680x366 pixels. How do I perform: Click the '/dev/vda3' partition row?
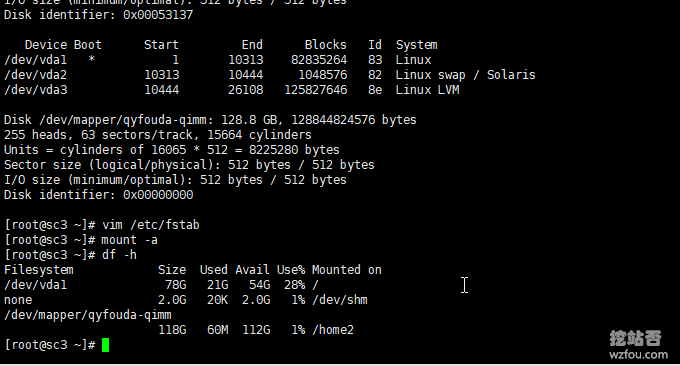coord(232,90)
